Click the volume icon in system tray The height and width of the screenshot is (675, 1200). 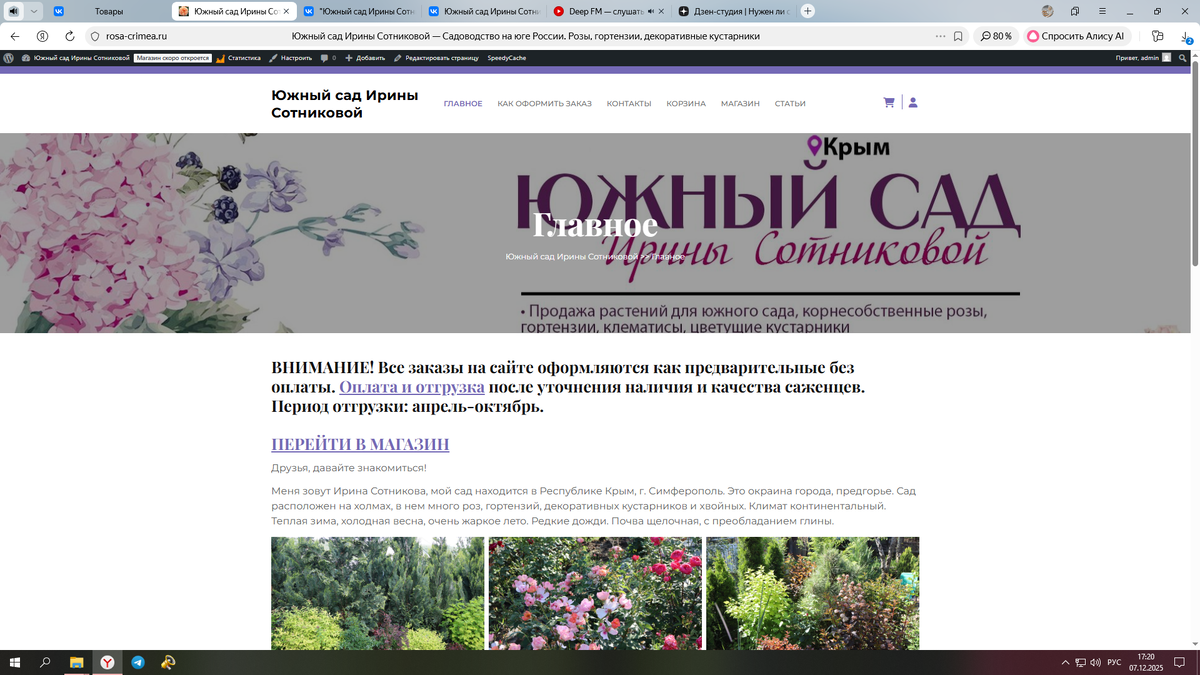(1095, 662)
